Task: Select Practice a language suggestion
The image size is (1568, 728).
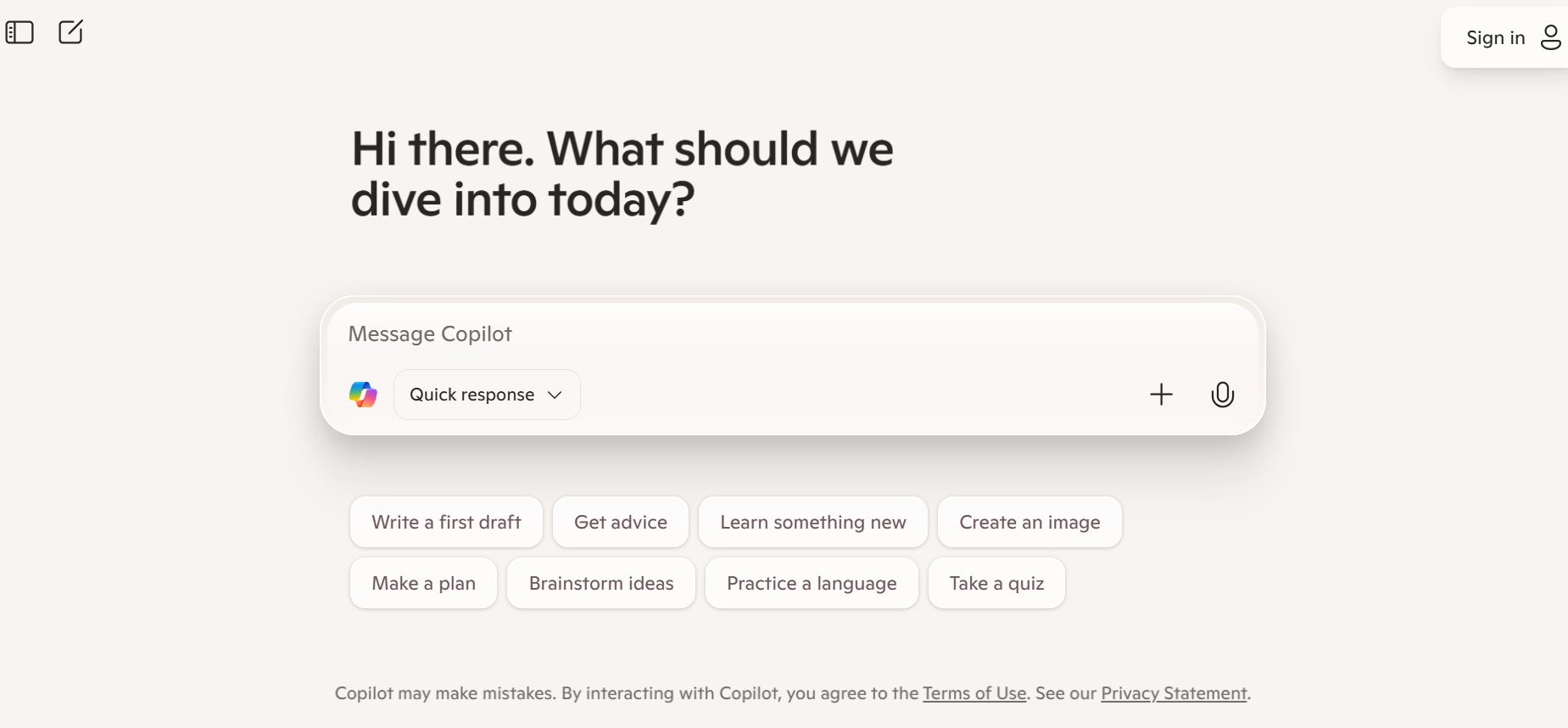Action: pos(812,583)
